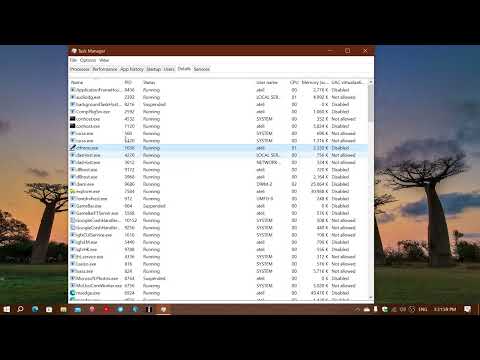Open the Options menu
The image size is (480, 360).
click(88, 60)
